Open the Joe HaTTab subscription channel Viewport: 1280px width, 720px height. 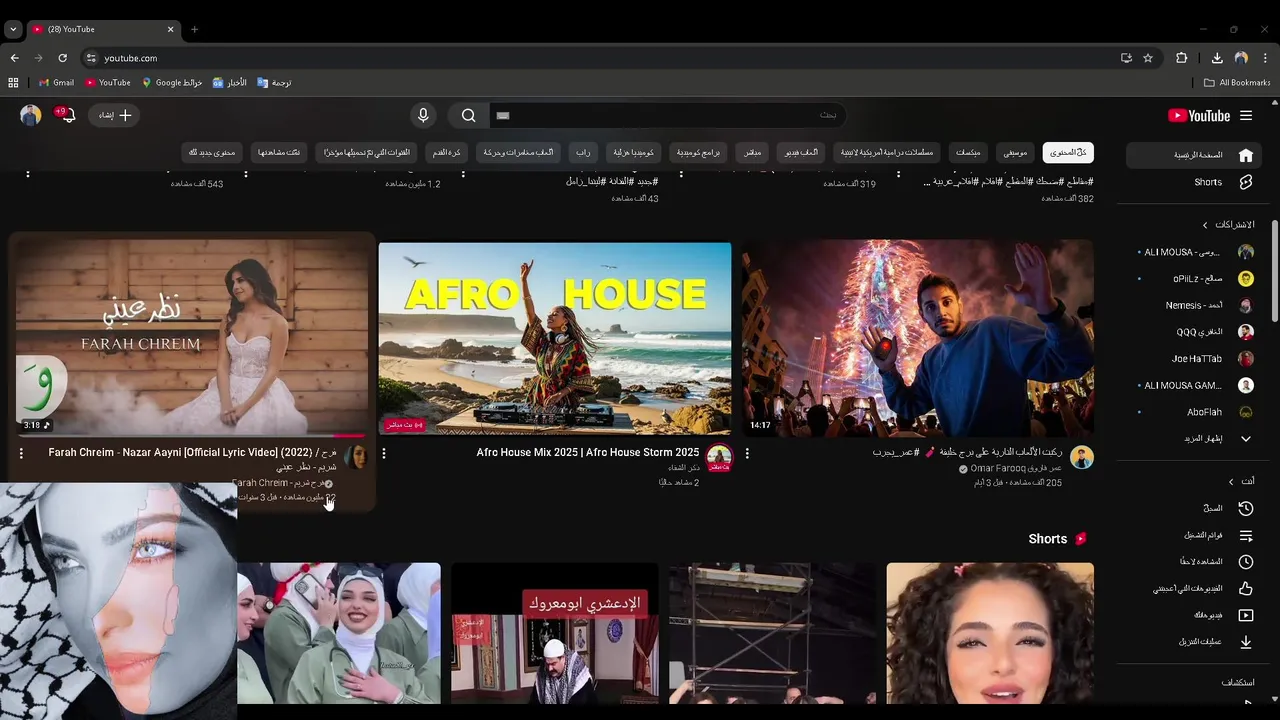click(1196, 358)
